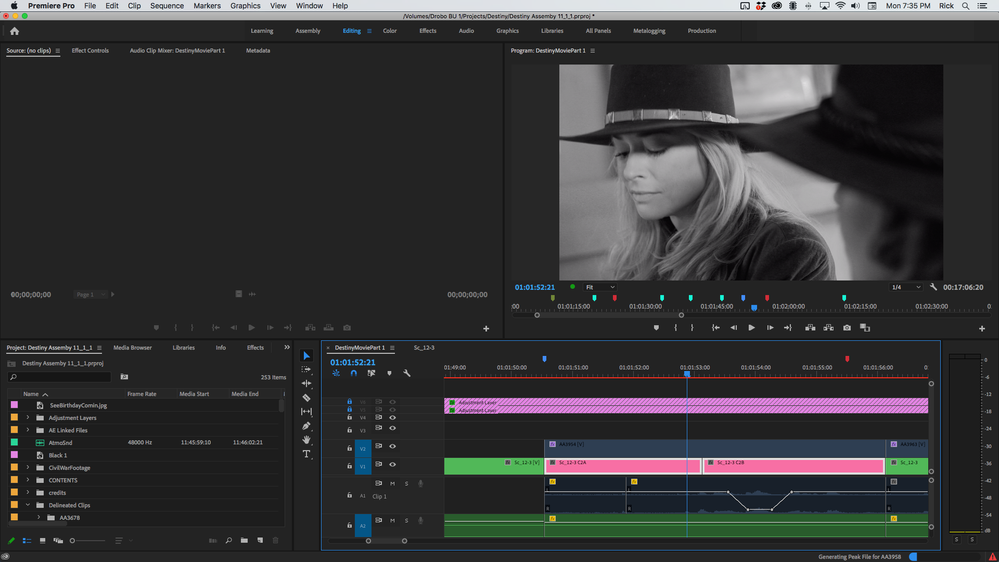
Task: Expand the CivilWarFootage bin
Action: pos(28,468)
